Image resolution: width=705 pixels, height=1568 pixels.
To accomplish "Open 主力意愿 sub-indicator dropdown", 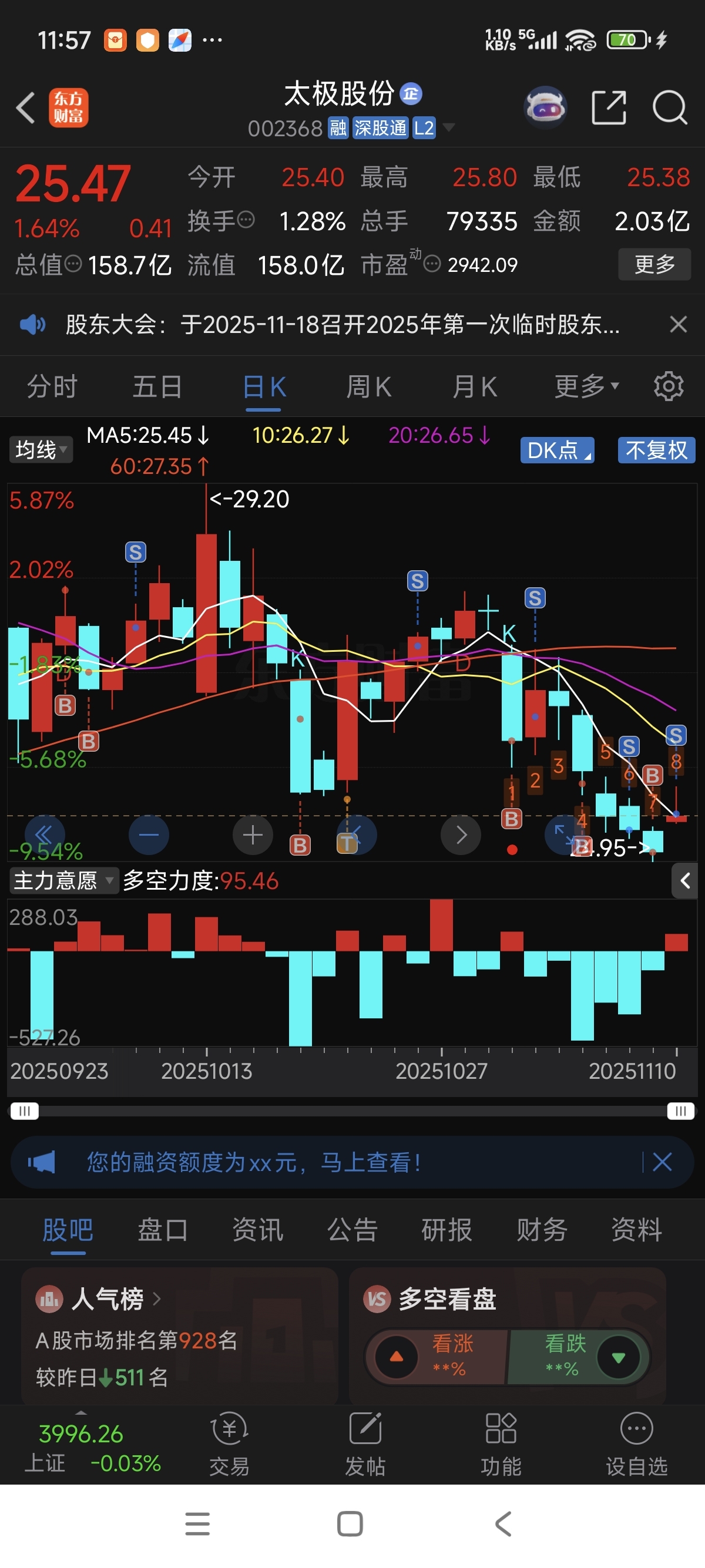I will (x=64, y=880).
